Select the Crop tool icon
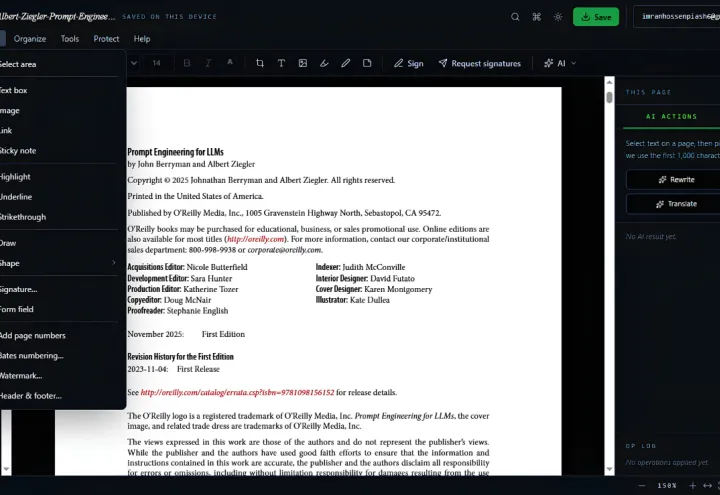720x495 pixels. click(260, 63)
